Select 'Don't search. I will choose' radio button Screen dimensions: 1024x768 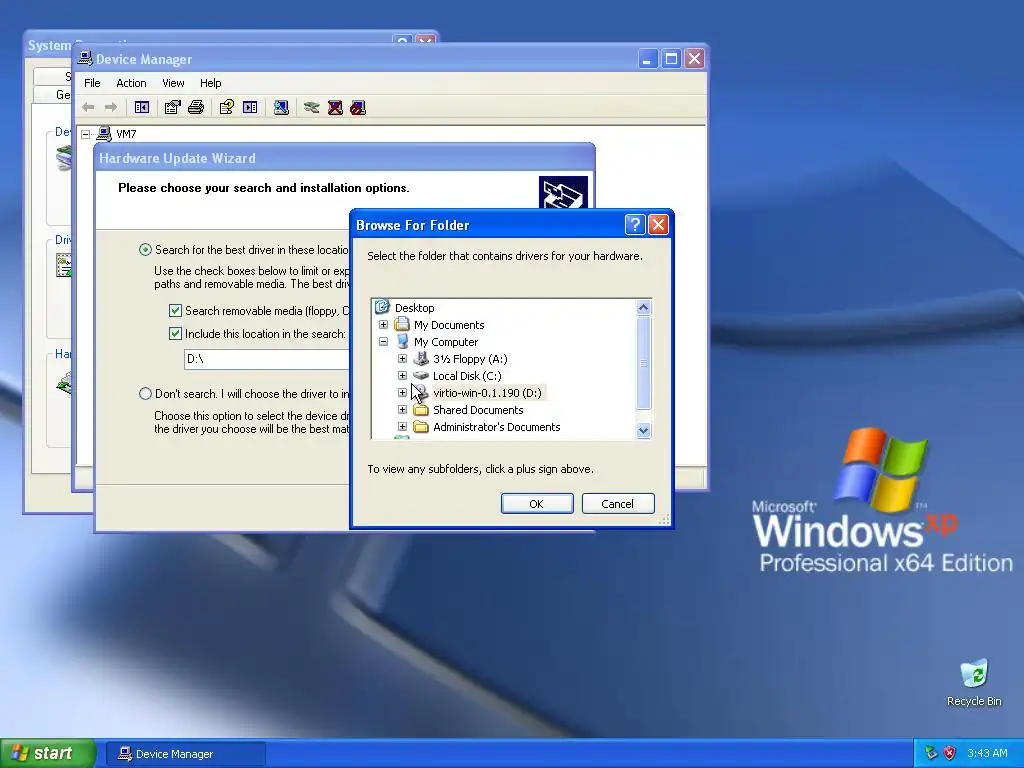coord(145,393)
